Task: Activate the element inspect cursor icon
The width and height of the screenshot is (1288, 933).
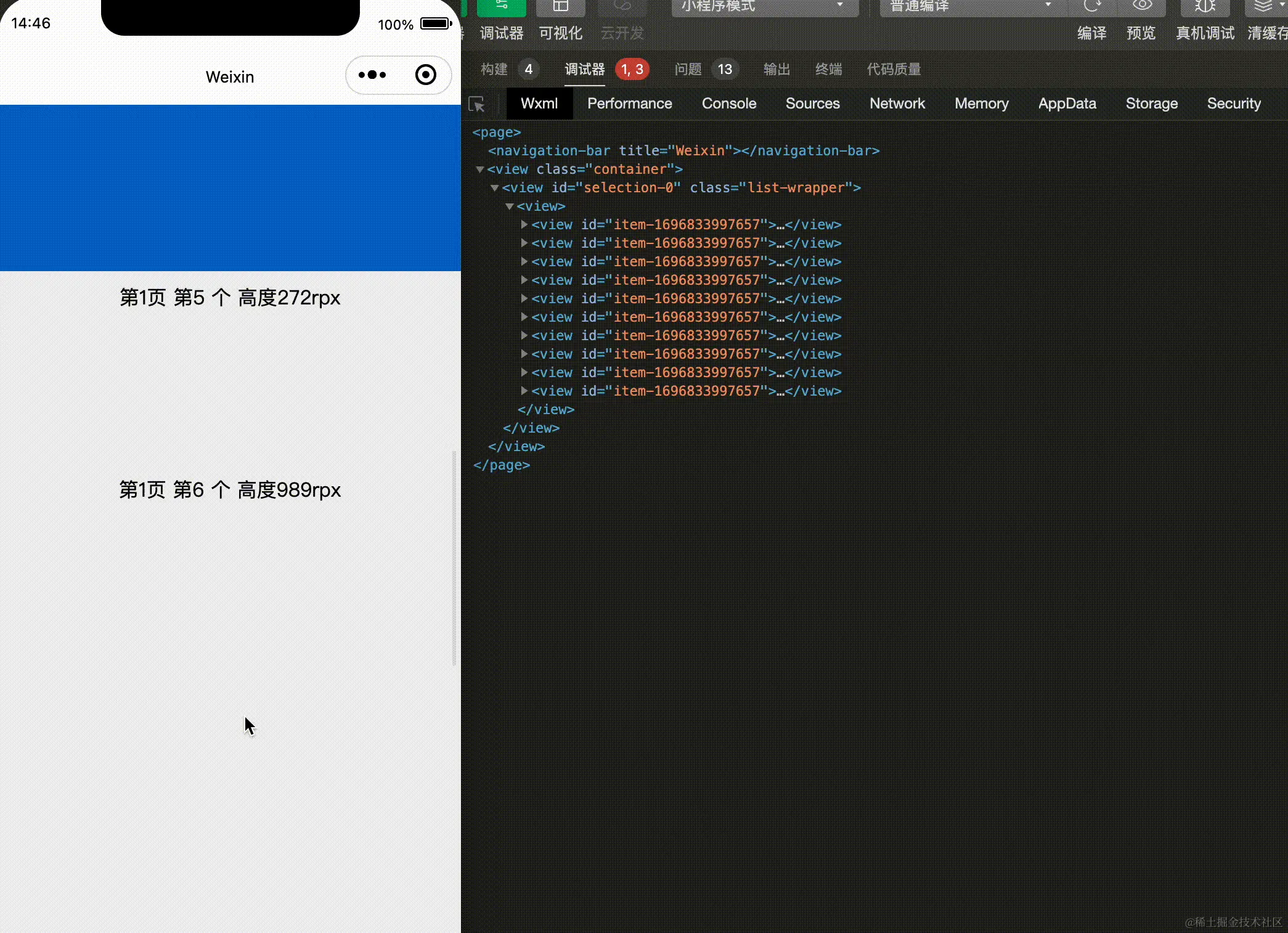Action: (x=476, y=104)
